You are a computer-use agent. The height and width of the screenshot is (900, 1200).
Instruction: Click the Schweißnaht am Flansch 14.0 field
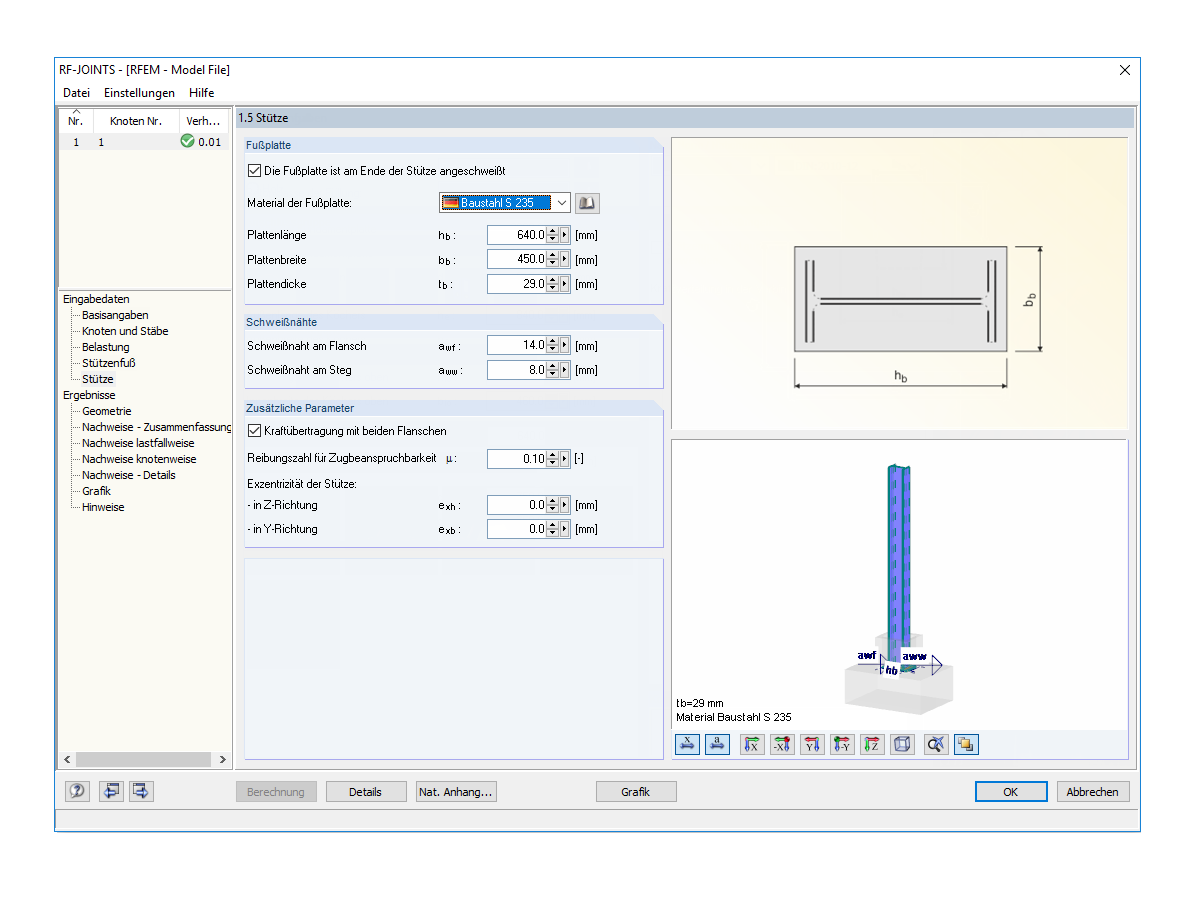[x=517, y=345]
